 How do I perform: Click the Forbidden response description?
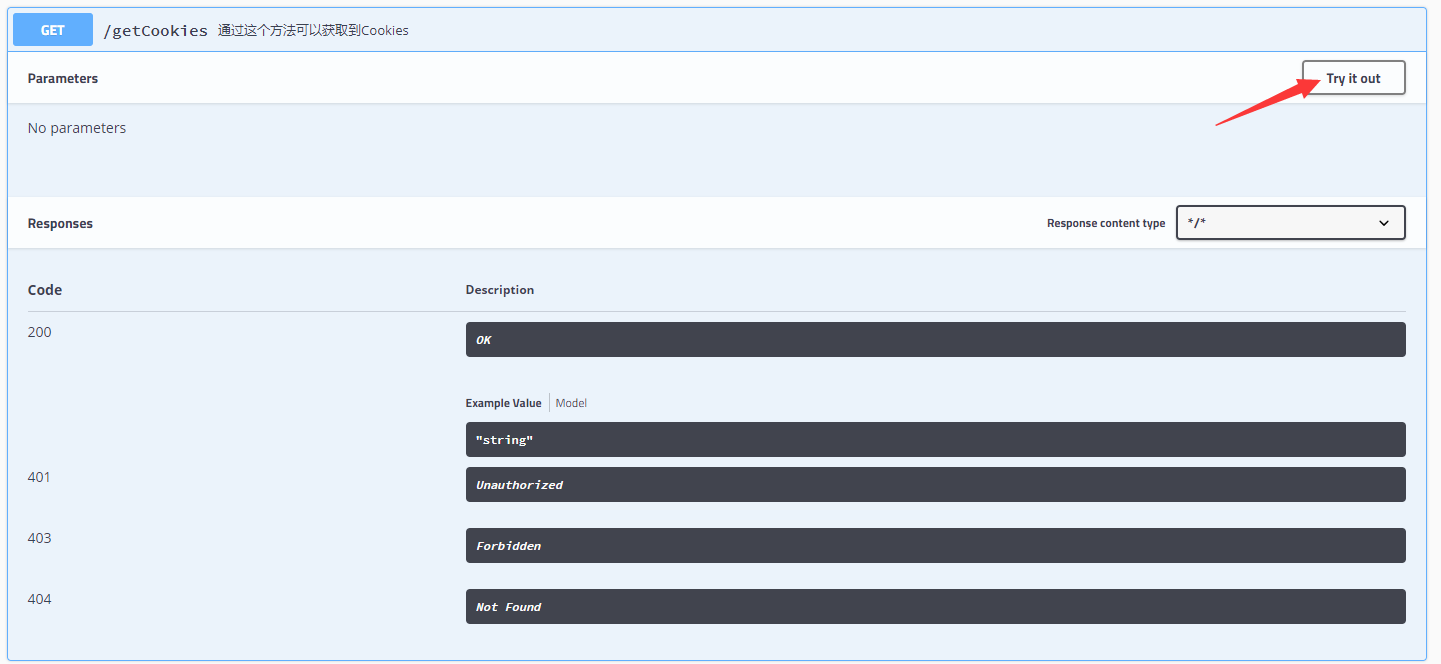(935, 545)
